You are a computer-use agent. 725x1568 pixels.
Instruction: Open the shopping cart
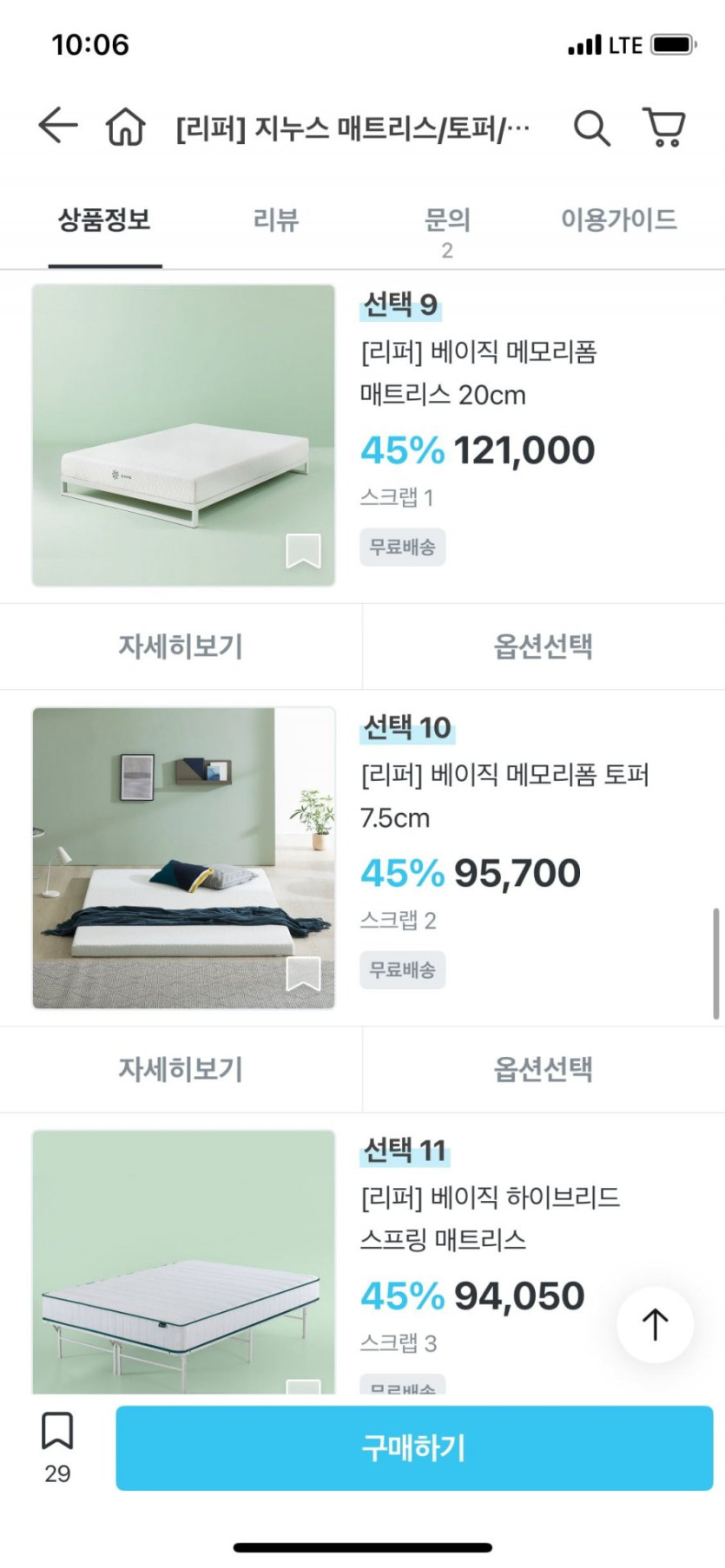pos(664,128)
